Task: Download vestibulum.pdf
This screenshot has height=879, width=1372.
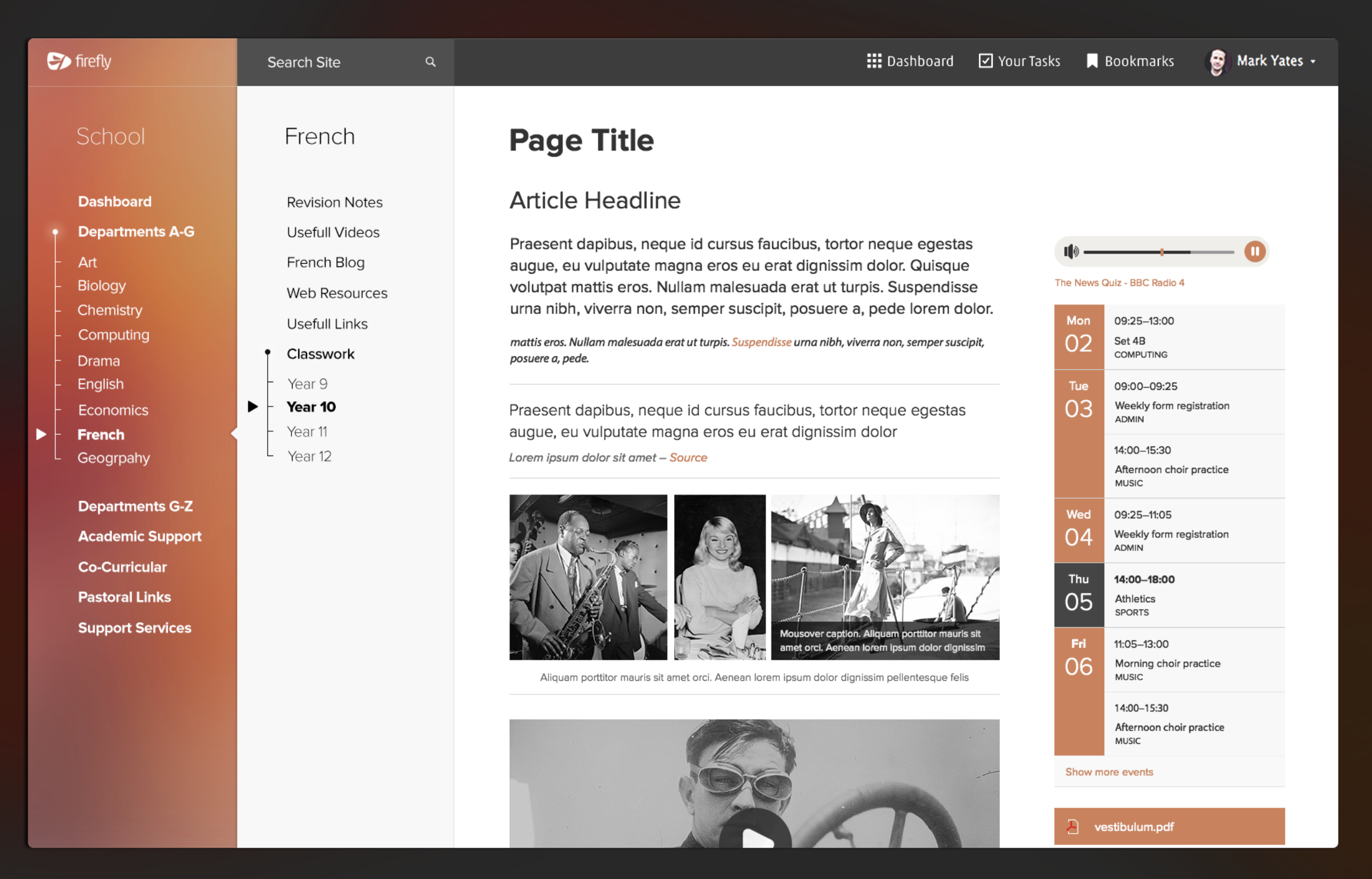Action: pyautogui.click(x=1169, y=826)
